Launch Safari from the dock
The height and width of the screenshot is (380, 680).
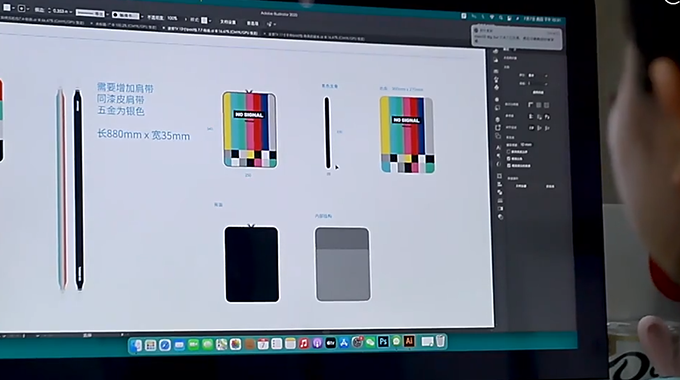click(x=164, y=345)
